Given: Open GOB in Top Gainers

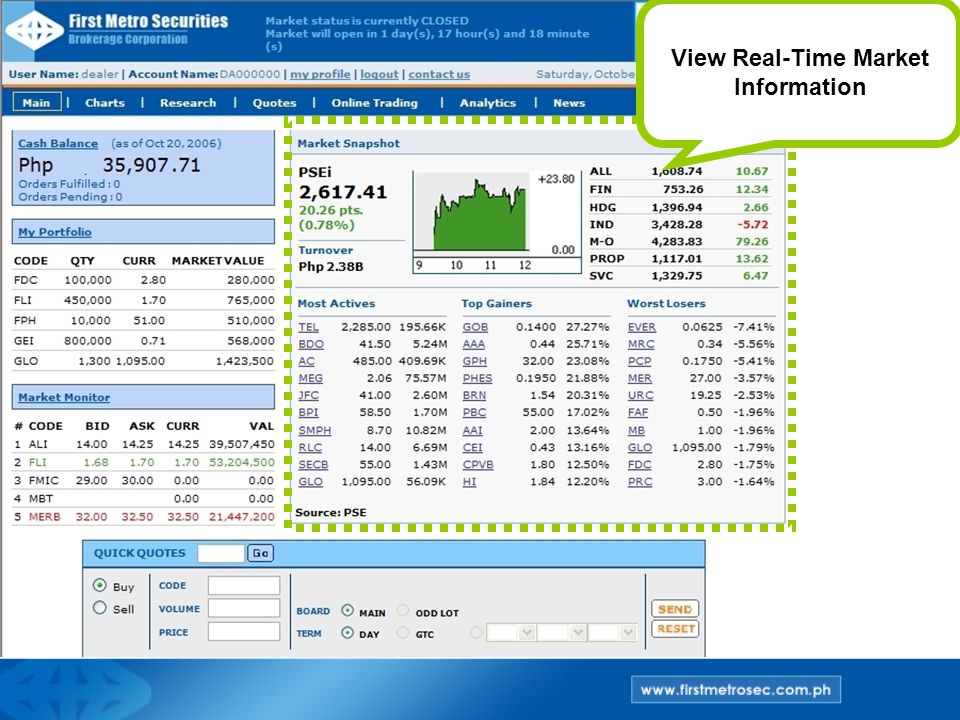Looking at the screenshot, I should [475, 328].
